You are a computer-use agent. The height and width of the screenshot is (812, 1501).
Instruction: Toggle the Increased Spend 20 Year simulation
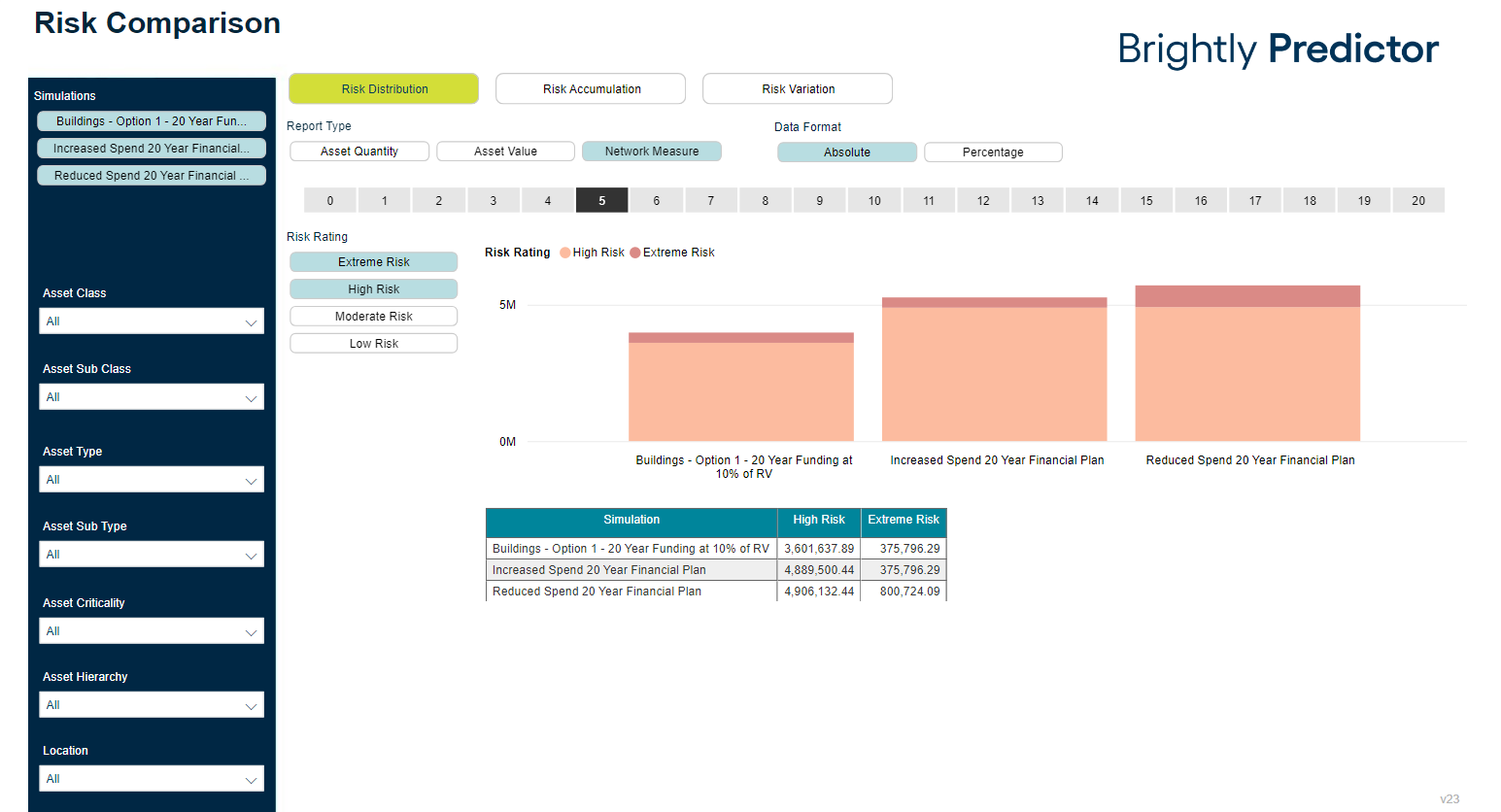[x=152, y=149]
